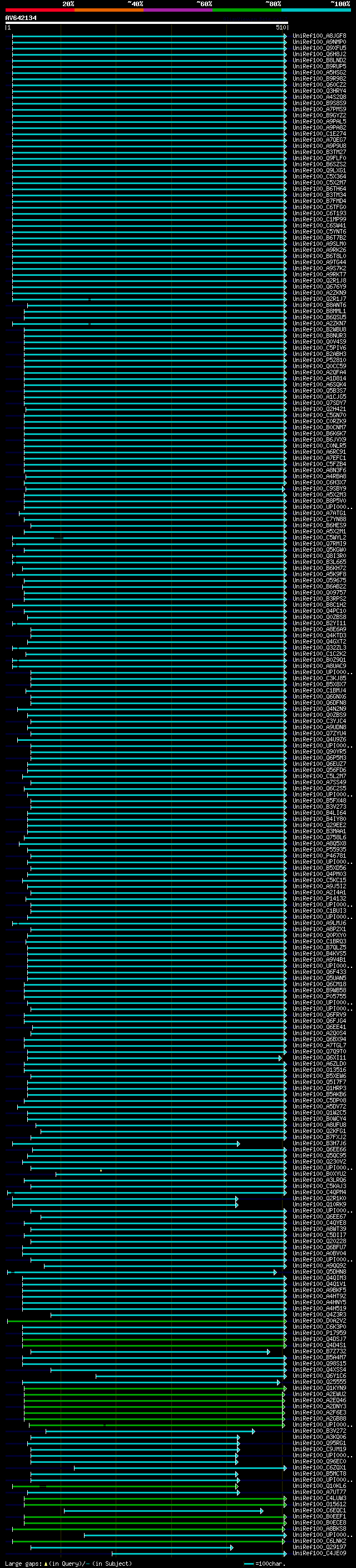
Task: Click hit label UniRef100_A9SLM0
Action: pos(319,244)
